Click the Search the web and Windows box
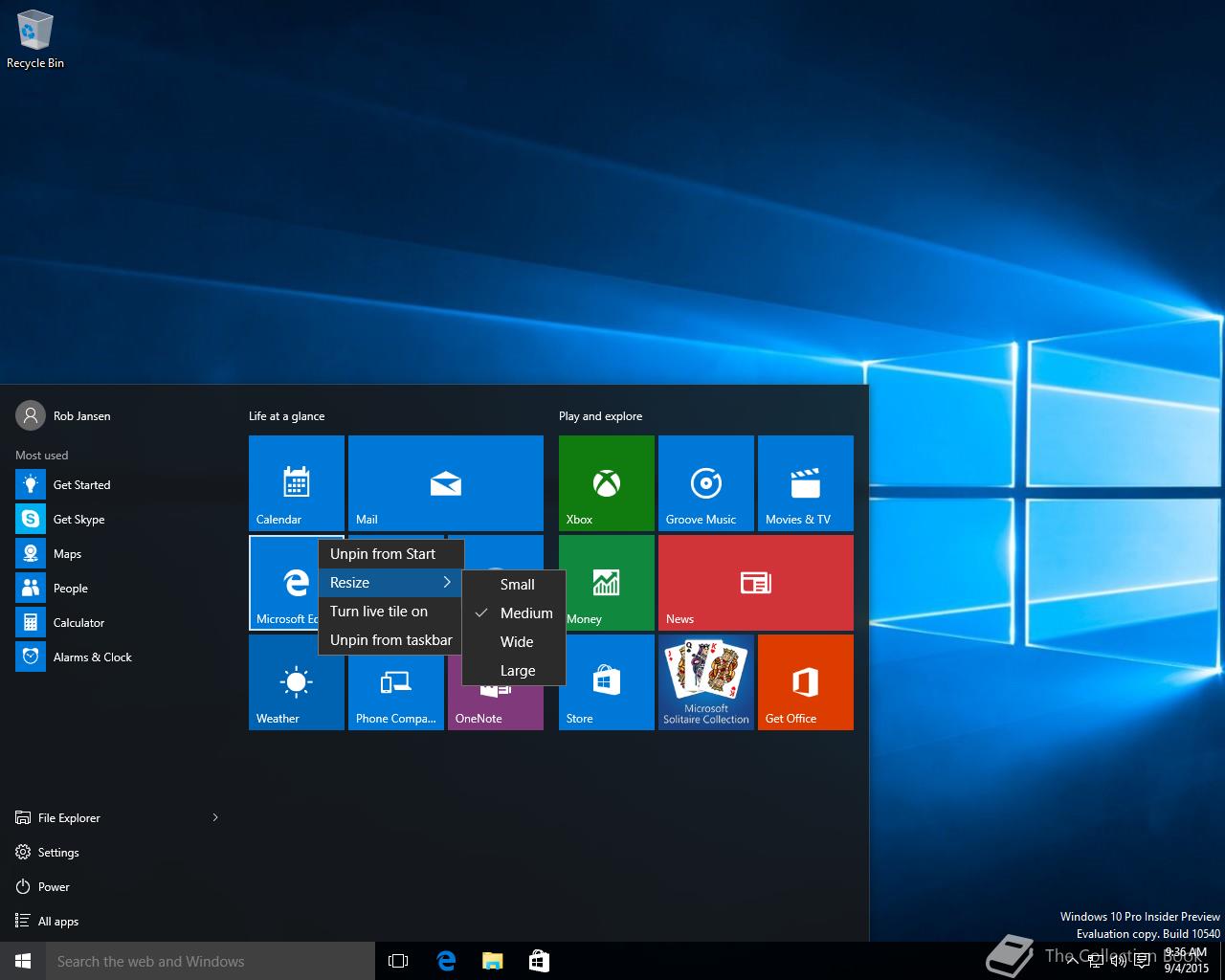This screenshot has width=1225, height=980. 211,961
